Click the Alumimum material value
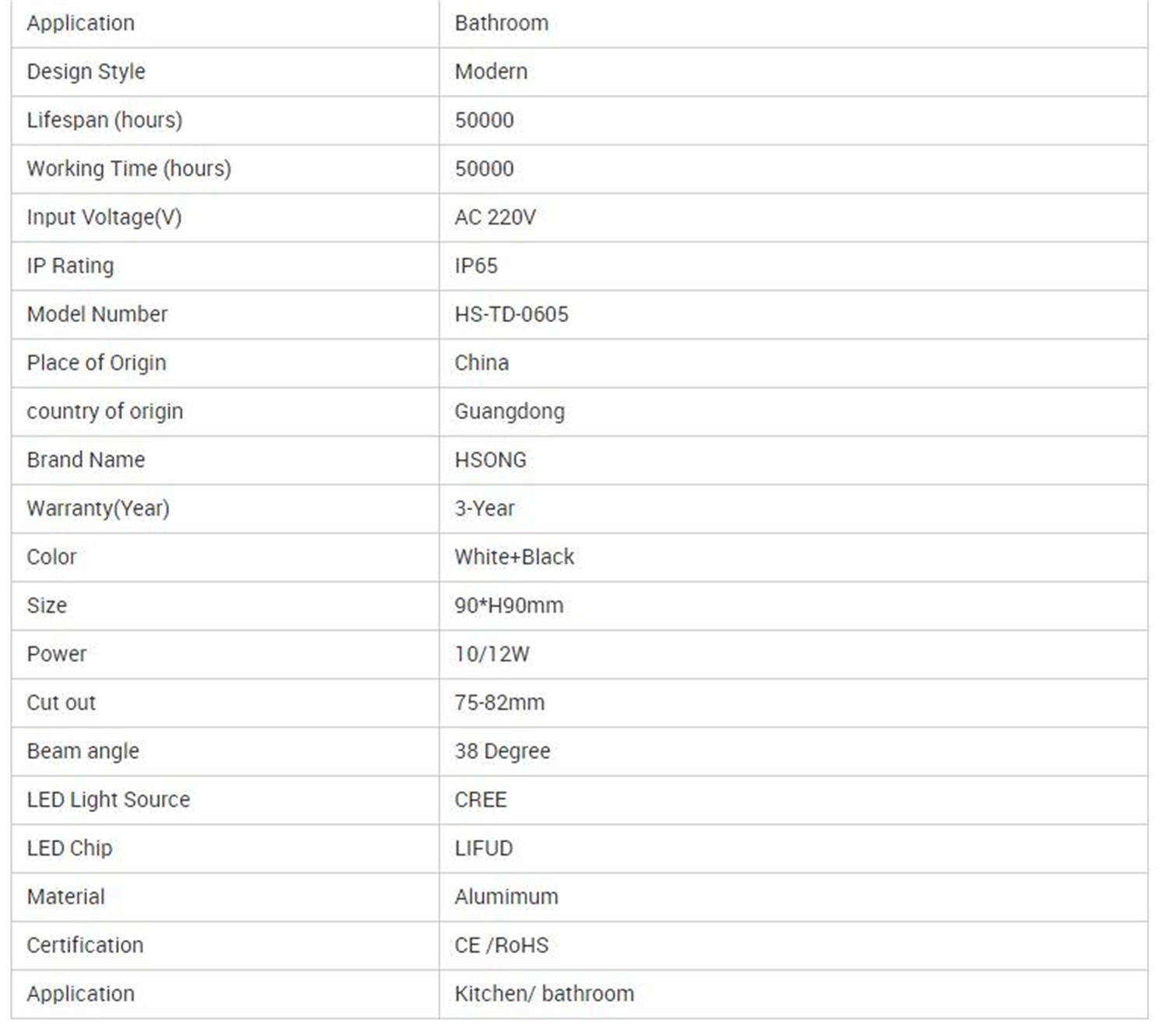The height and width of the screenshot is (1036, 1167). (506, 897)
